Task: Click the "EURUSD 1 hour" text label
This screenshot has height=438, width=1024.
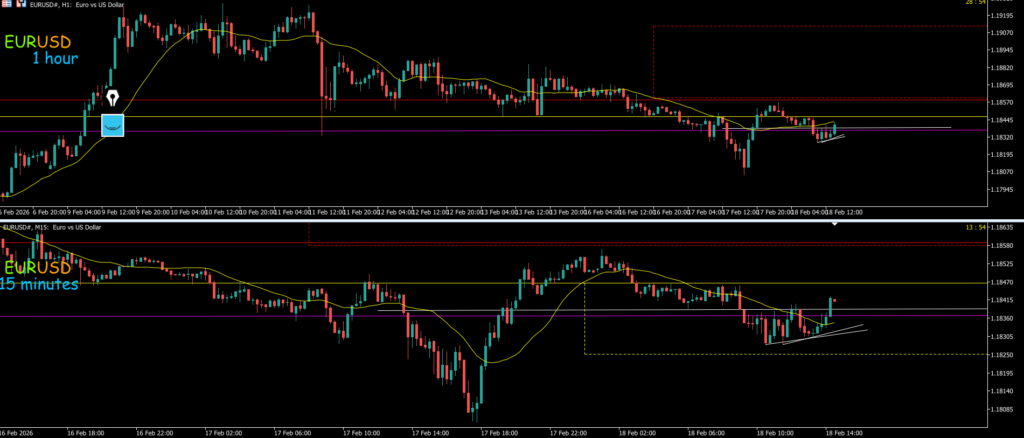Action: coord(47,50)
